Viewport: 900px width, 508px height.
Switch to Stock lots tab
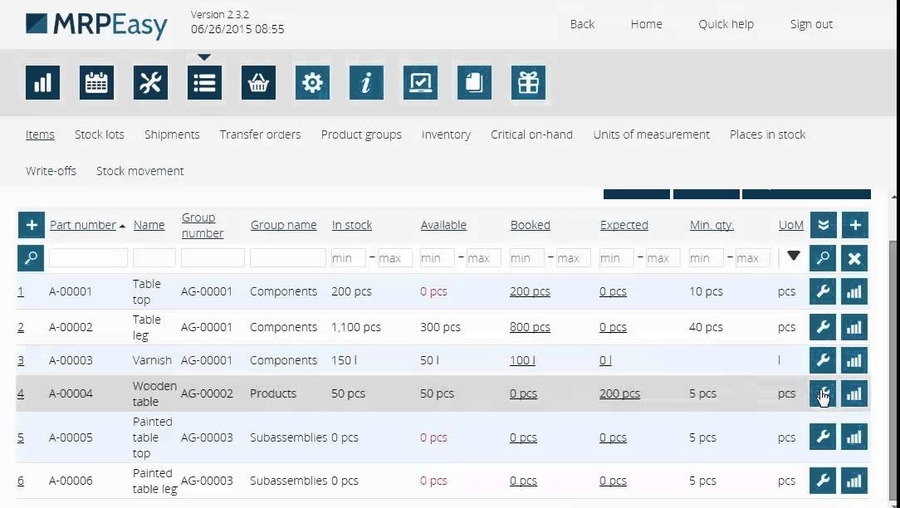pyautogui.click(x=99, y=134)
